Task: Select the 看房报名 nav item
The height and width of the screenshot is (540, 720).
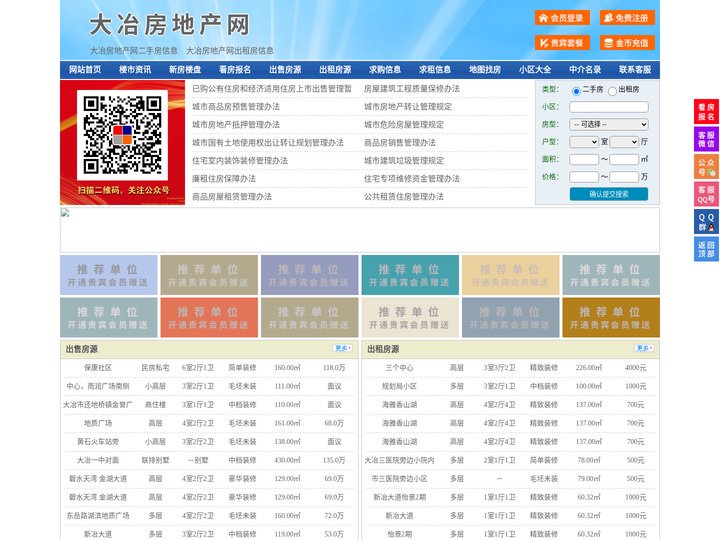Action: [x=235, y=70]
